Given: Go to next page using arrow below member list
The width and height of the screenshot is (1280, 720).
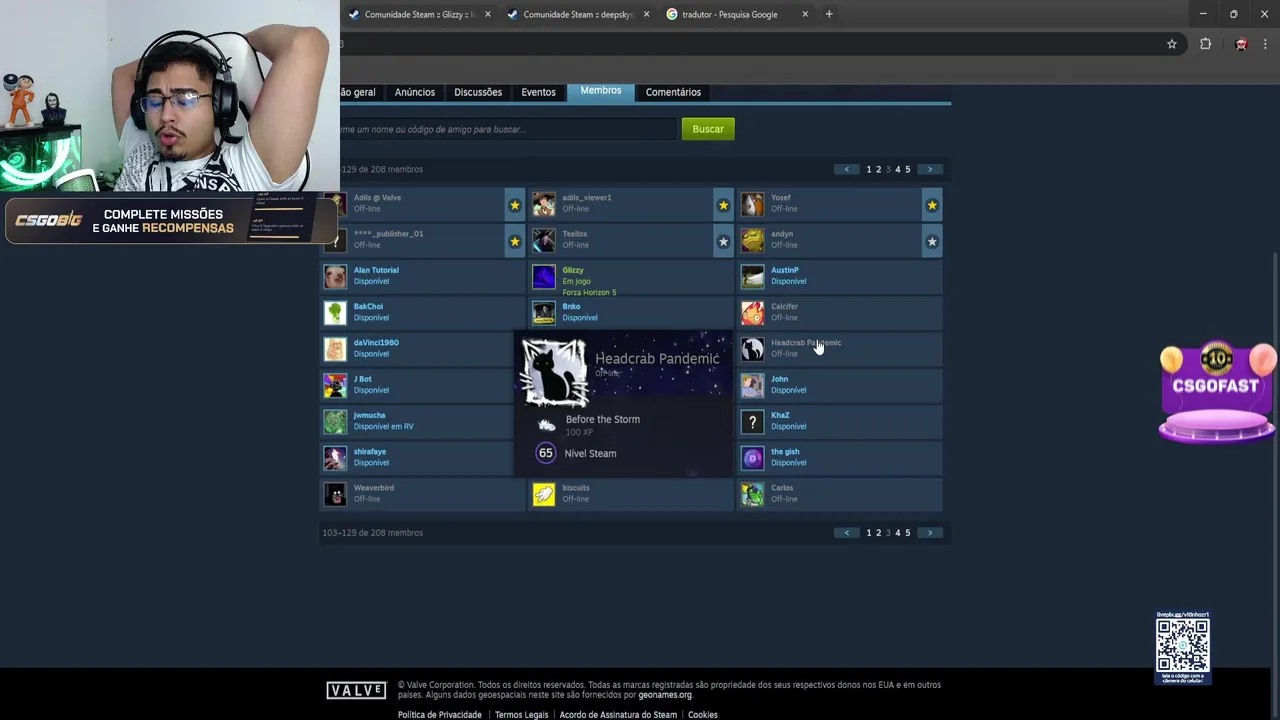Looking at the screenshot, I should coord(930,533).
